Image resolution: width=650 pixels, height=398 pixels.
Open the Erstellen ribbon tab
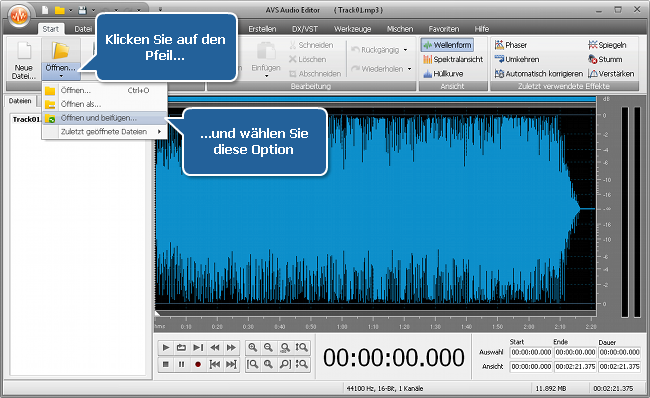pos(262,29)
